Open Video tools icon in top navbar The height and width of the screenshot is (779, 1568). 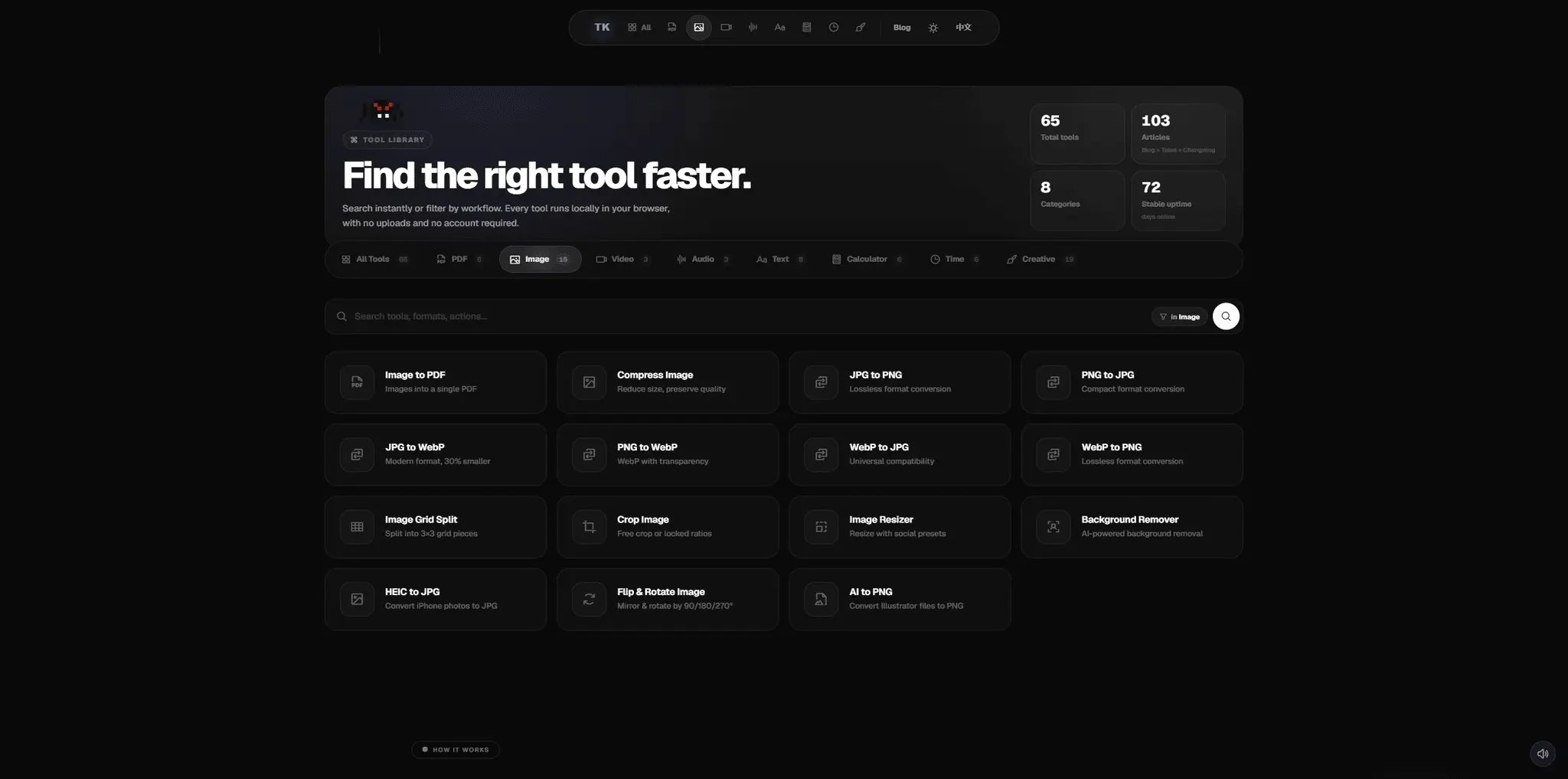(726, 28)
